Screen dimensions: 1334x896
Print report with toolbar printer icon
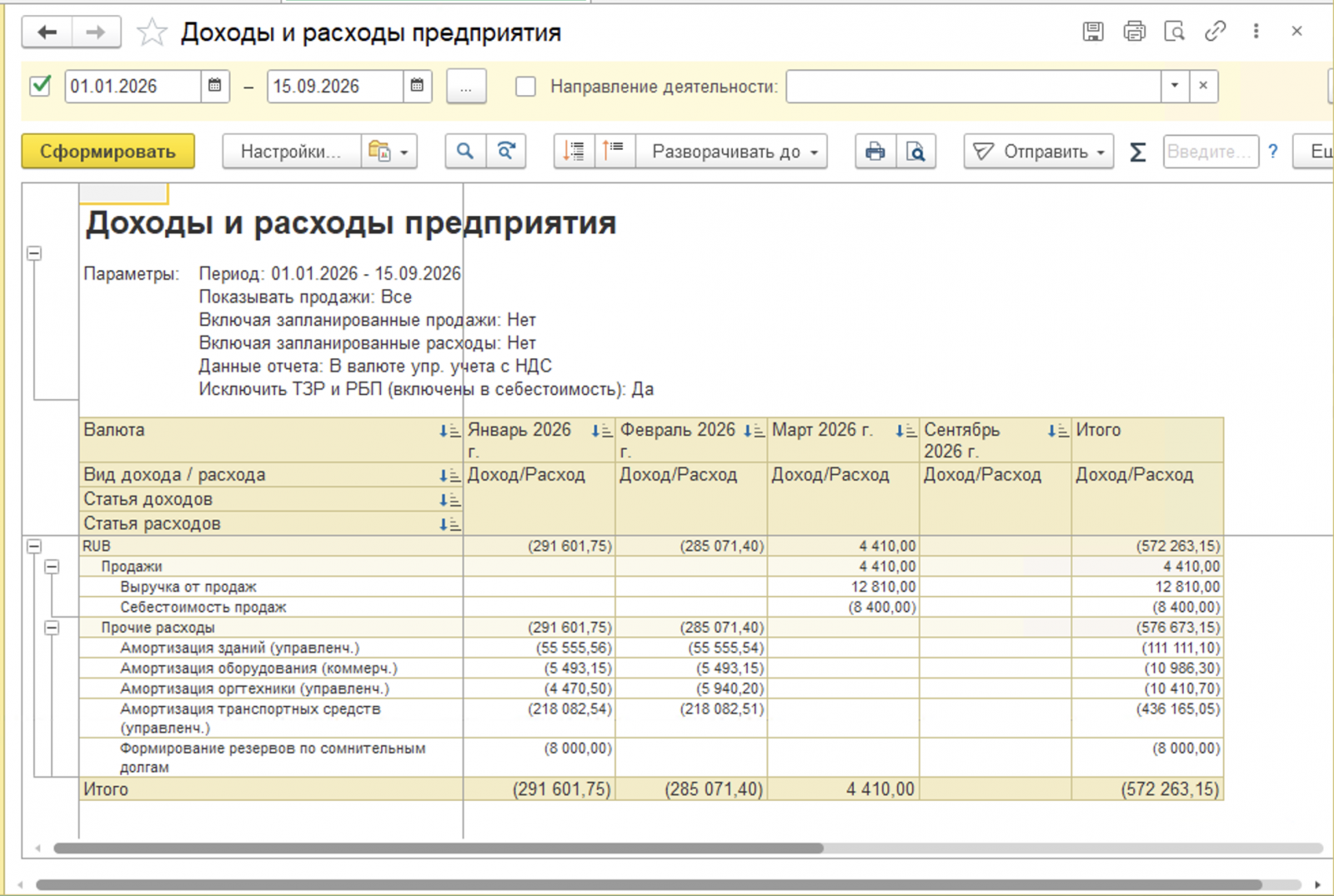pos(875,152)
